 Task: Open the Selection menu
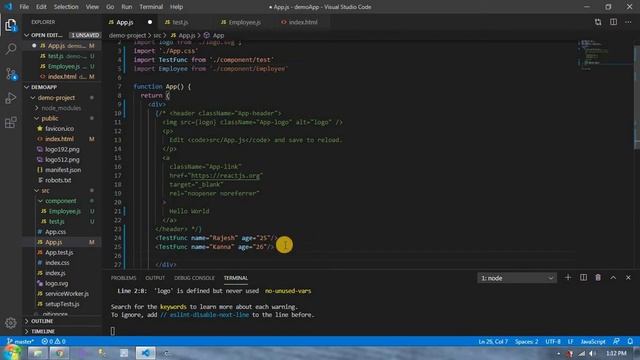coord(66,7)
